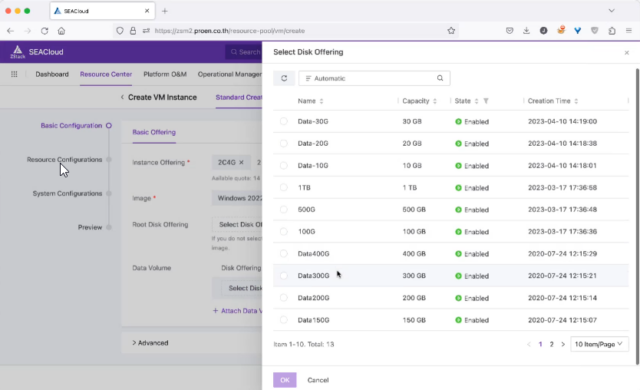Image resolution: width=640 pixels, height=390 pixels.
Task: Select the System Configurations step
Action: 67,193
